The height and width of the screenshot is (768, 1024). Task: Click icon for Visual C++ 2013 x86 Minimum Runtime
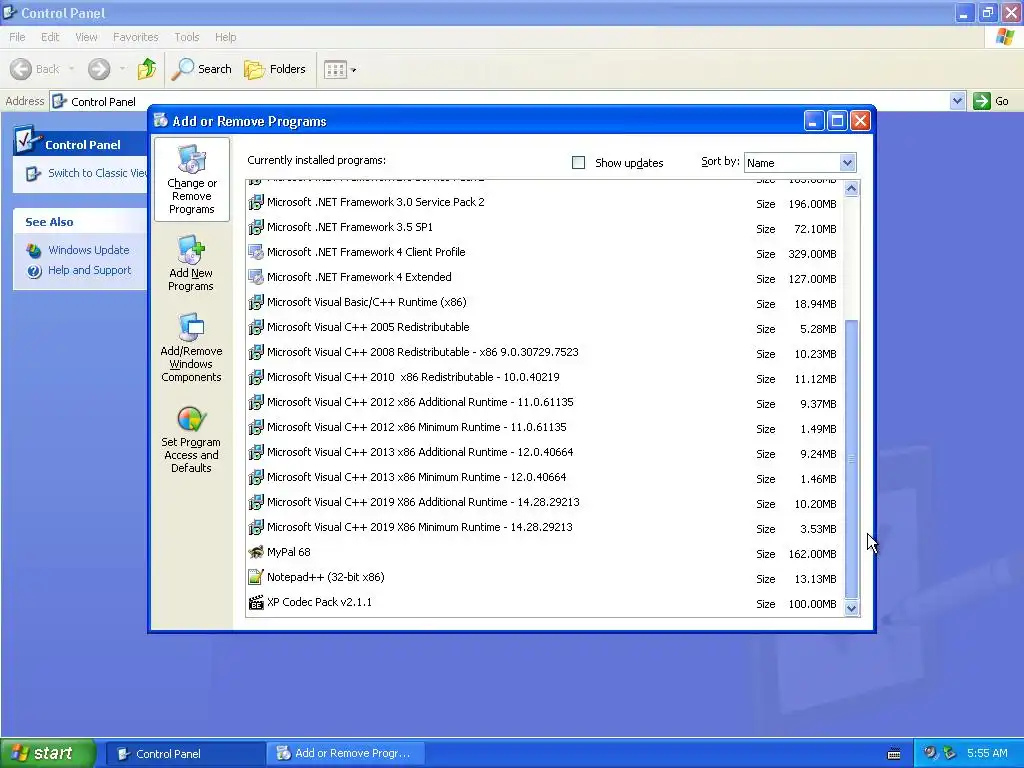pyautogui.click(x=256, y=477)
